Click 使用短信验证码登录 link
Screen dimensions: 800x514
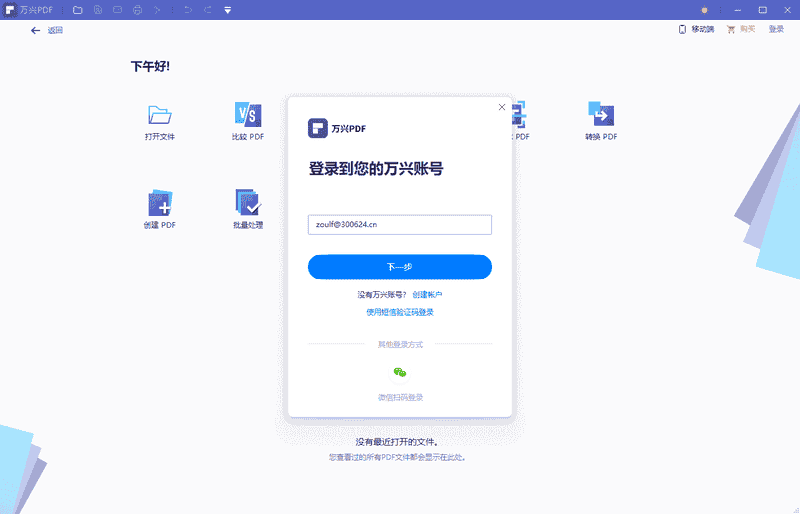399,312
